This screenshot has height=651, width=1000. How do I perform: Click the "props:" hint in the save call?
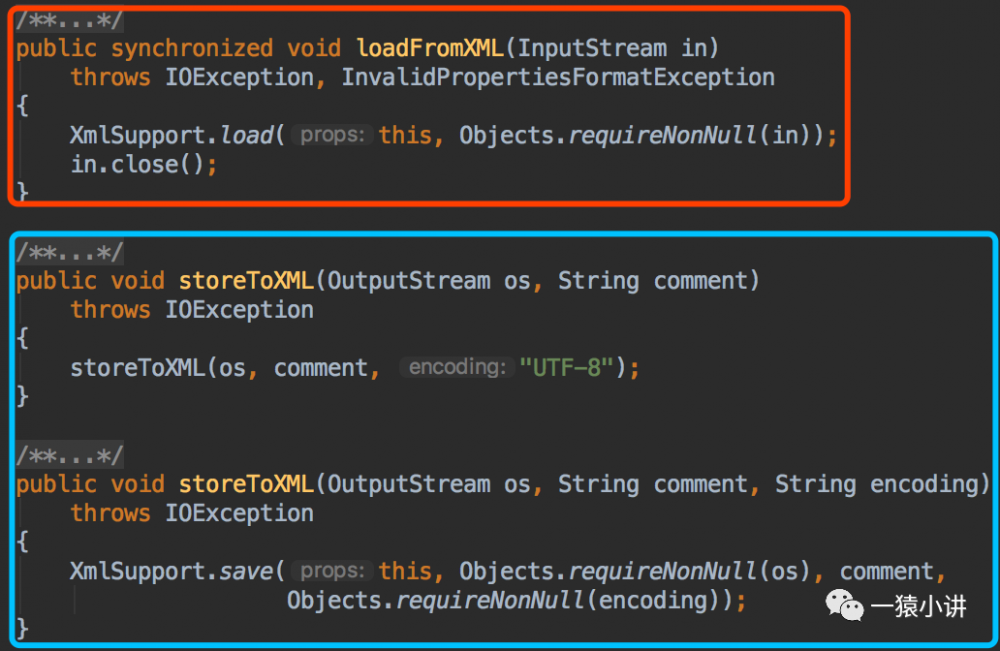tap(333, 571)
